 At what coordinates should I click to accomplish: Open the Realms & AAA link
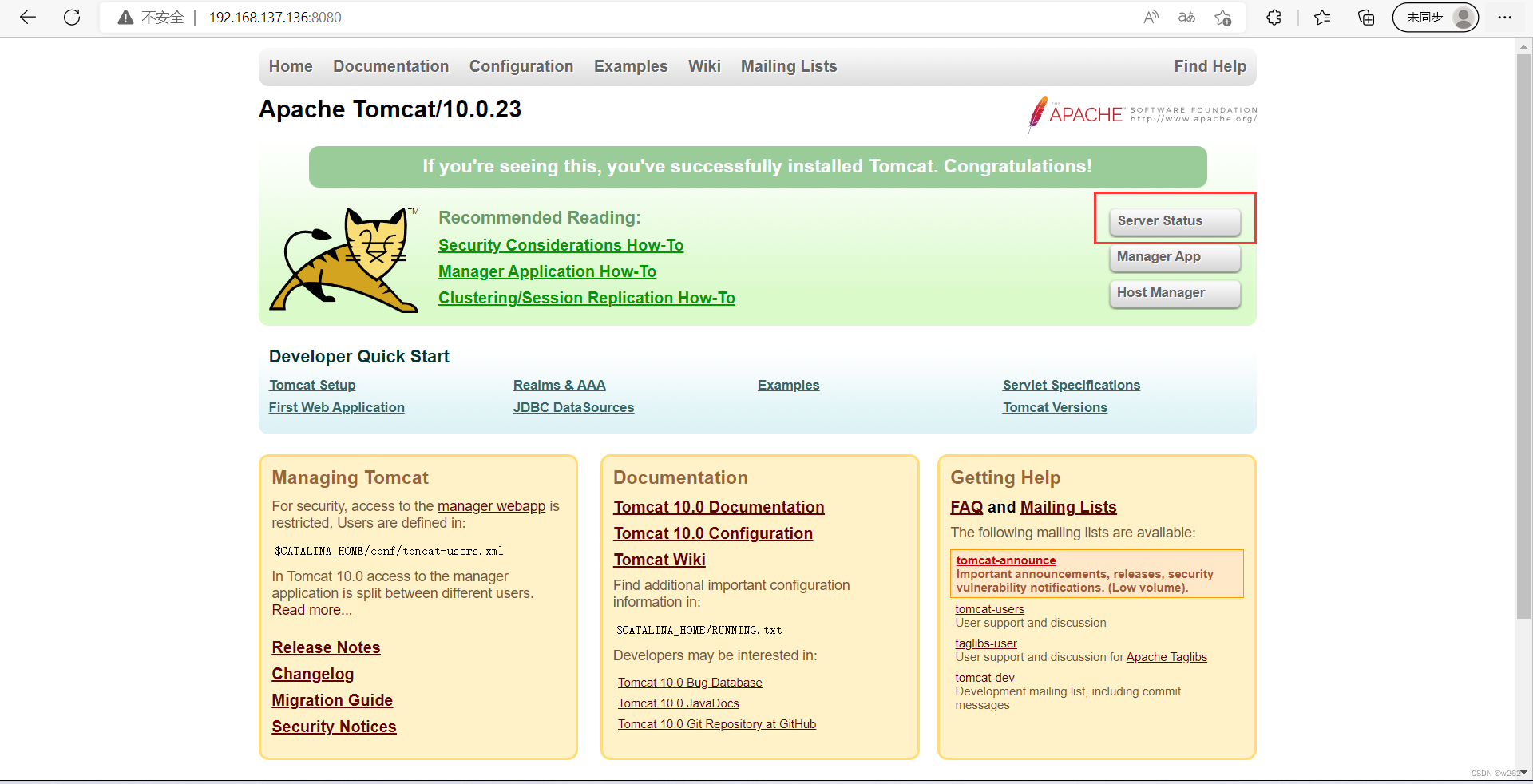point(559,385)
